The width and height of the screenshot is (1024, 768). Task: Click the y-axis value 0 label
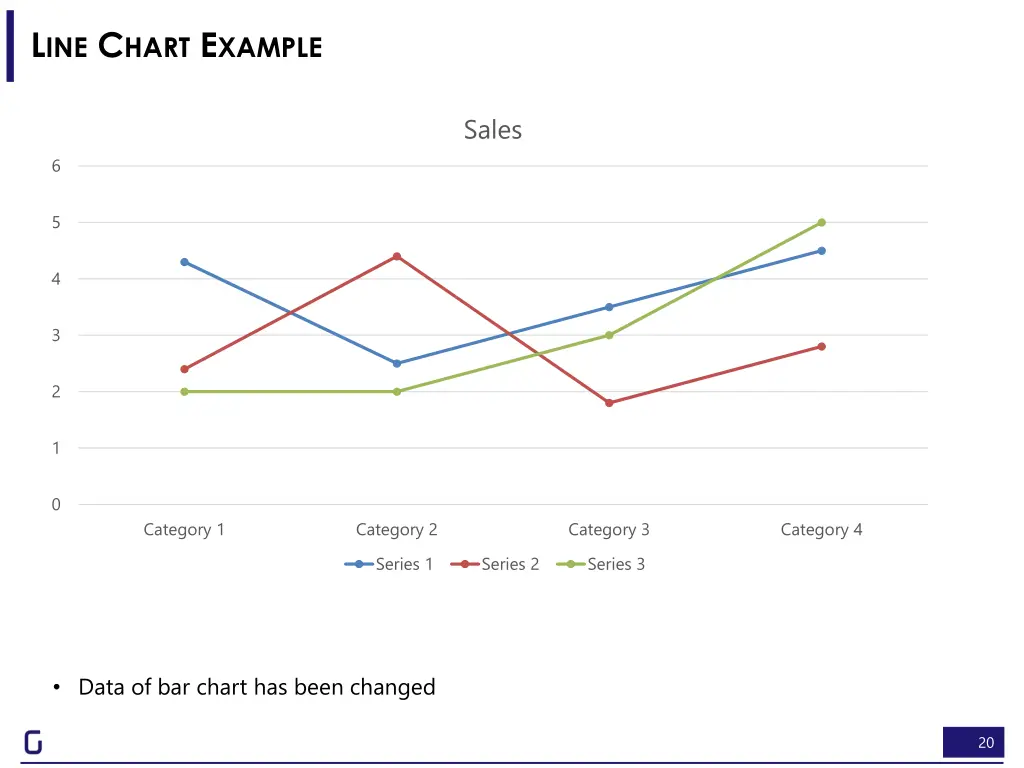pyautogui.click(x=56, y=505)
